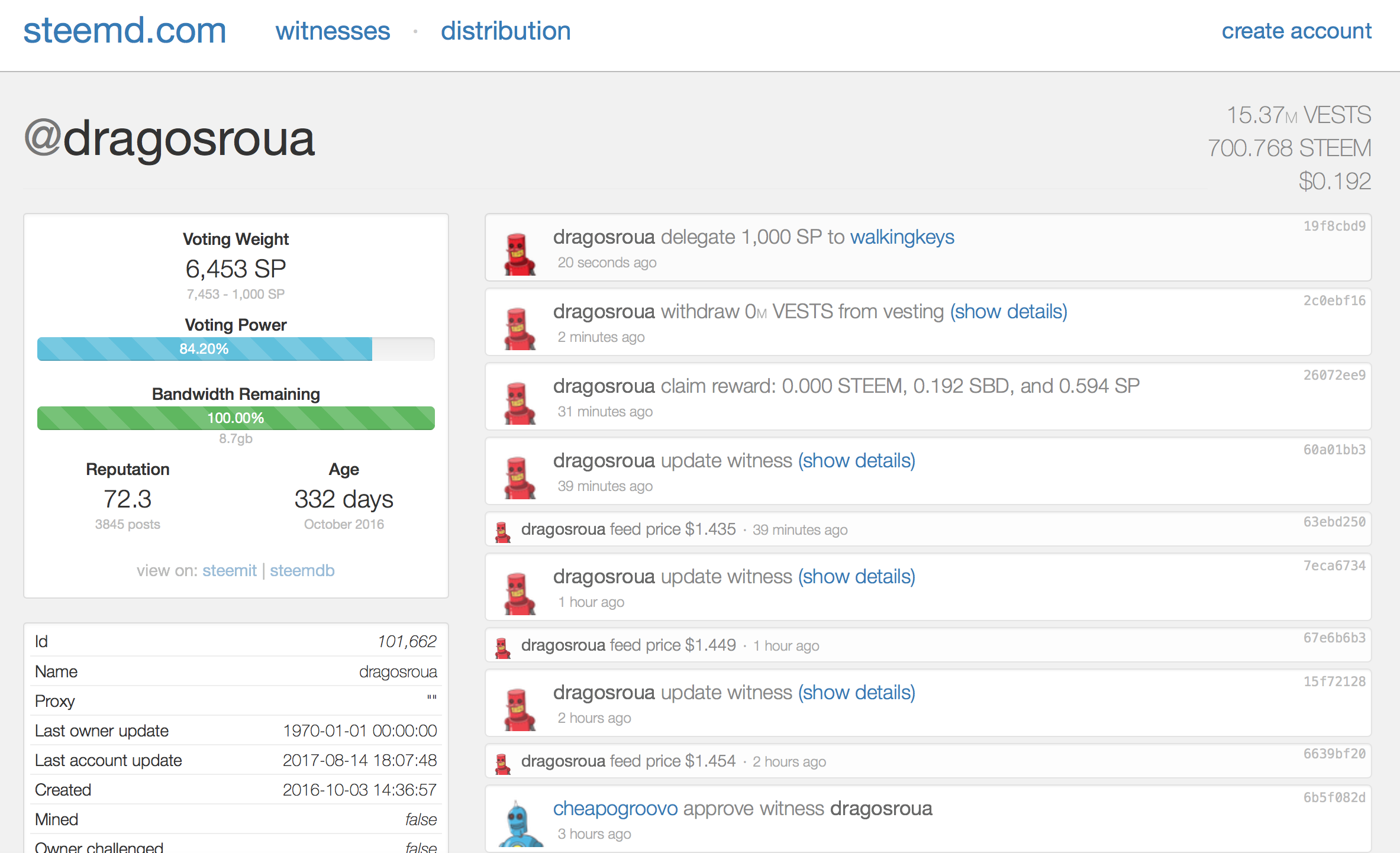The height and width of the screenshot is (853, 1400).
Task: Select Last owner update value 1970-01-01 00:00:00
Action: coord(360,731)
